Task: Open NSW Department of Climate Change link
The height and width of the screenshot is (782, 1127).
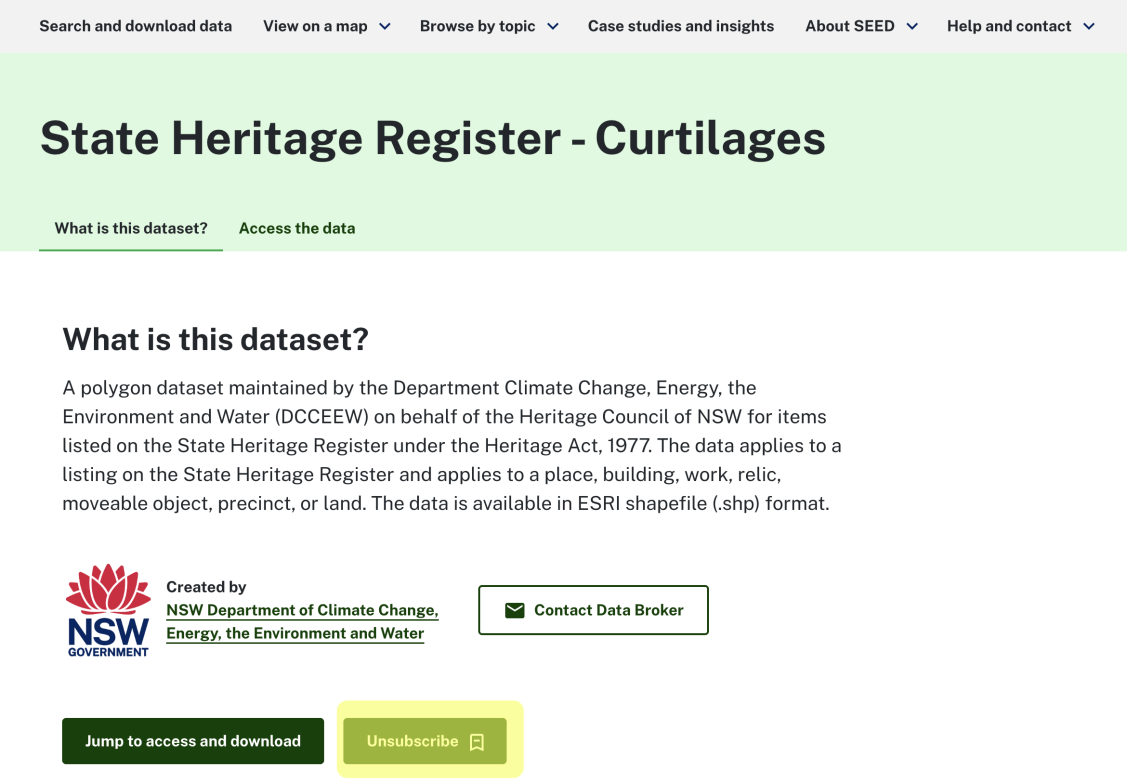Action: pyautogui.click(x=302, y=622)
